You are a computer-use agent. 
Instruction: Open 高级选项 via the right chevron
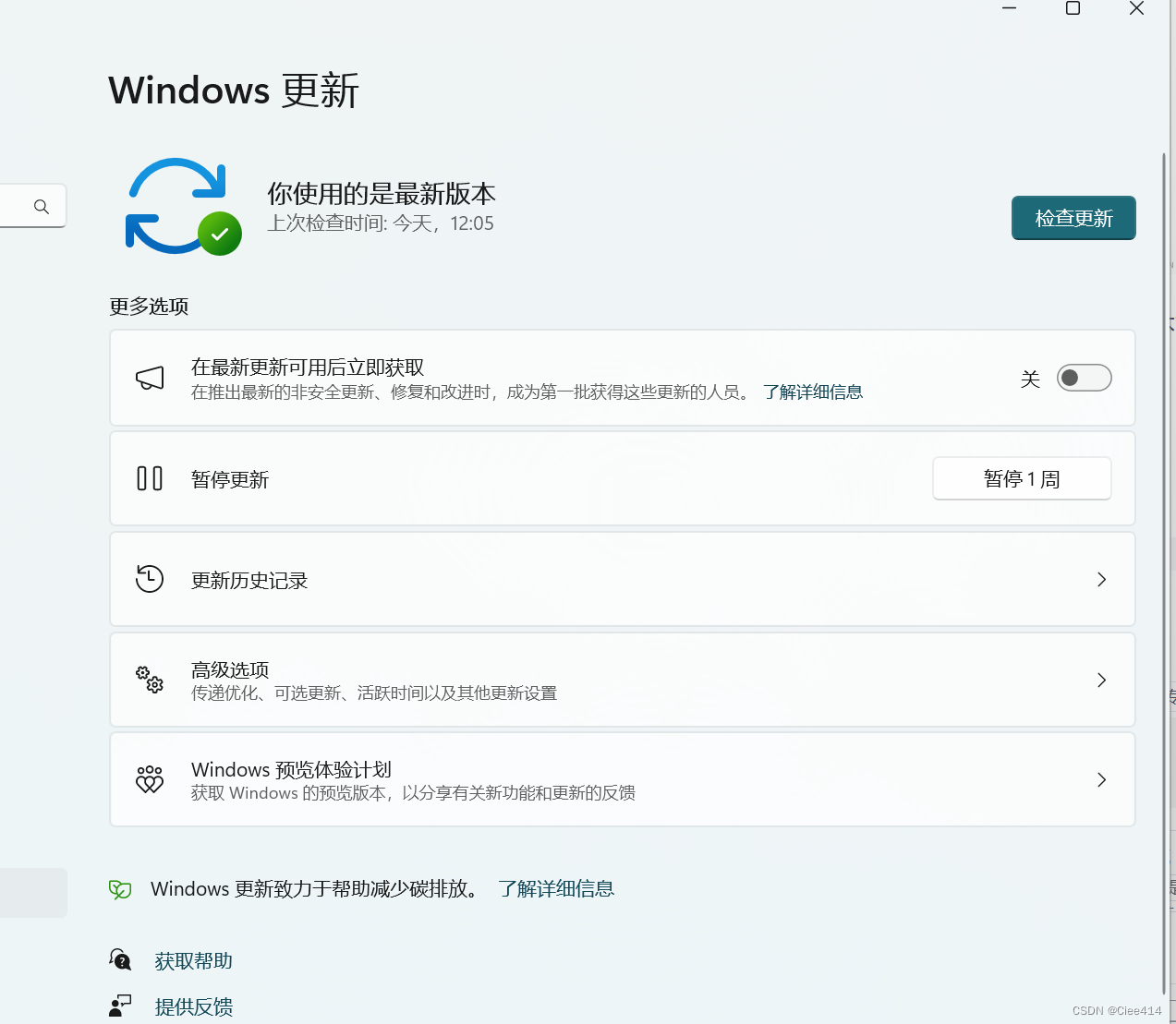point(1101,680)
